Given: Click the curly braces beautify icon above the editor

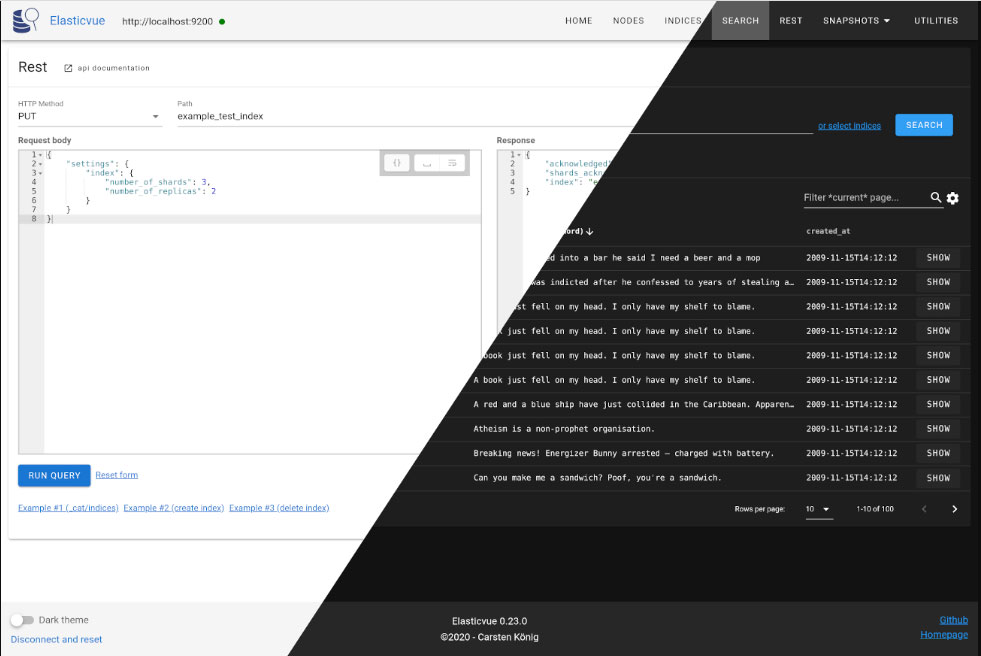Looking at the screenshot, I should pos(395,162).
